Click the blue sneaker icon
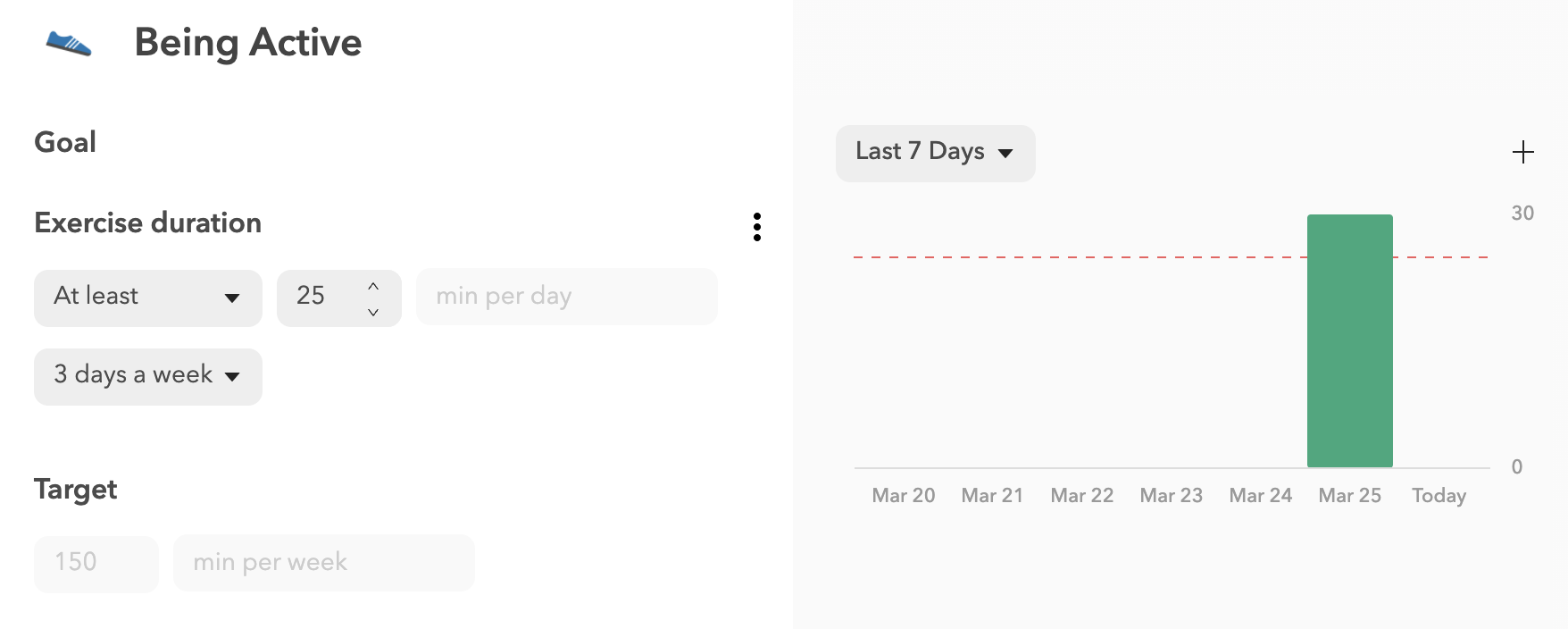 tap(69, 43)
